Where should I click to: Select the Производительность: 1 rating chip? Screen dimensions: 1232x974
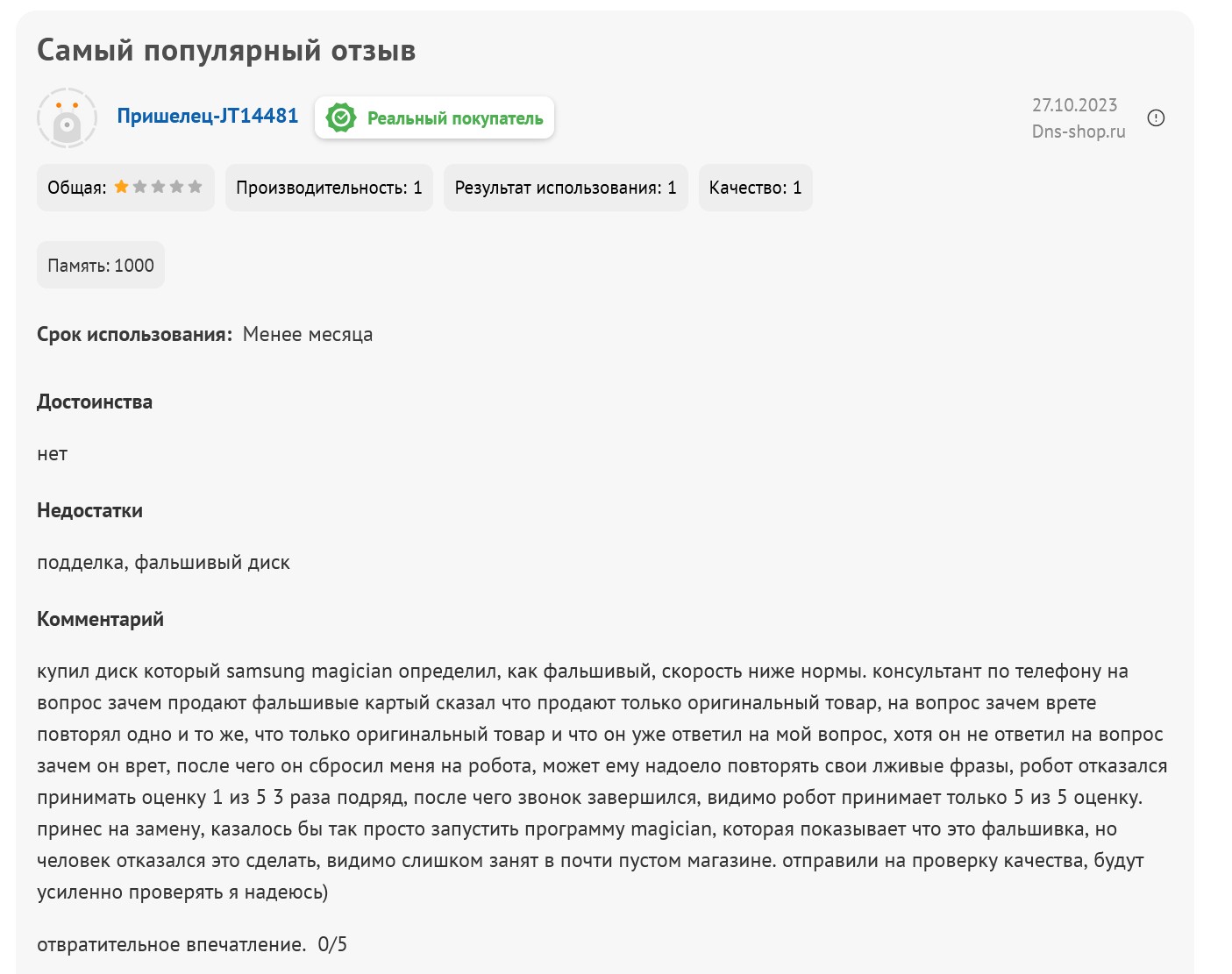click(x=329, y=188)
